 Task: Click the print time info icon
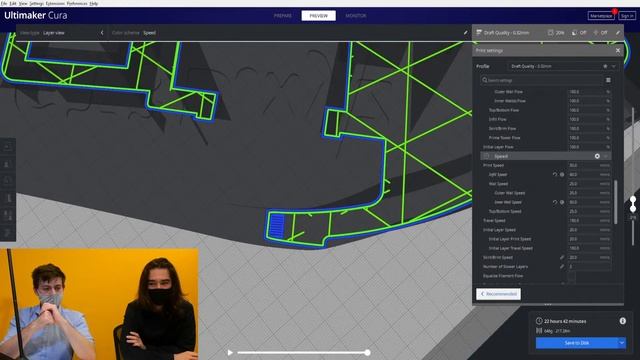pyautogui.click(x=623, y=321)
